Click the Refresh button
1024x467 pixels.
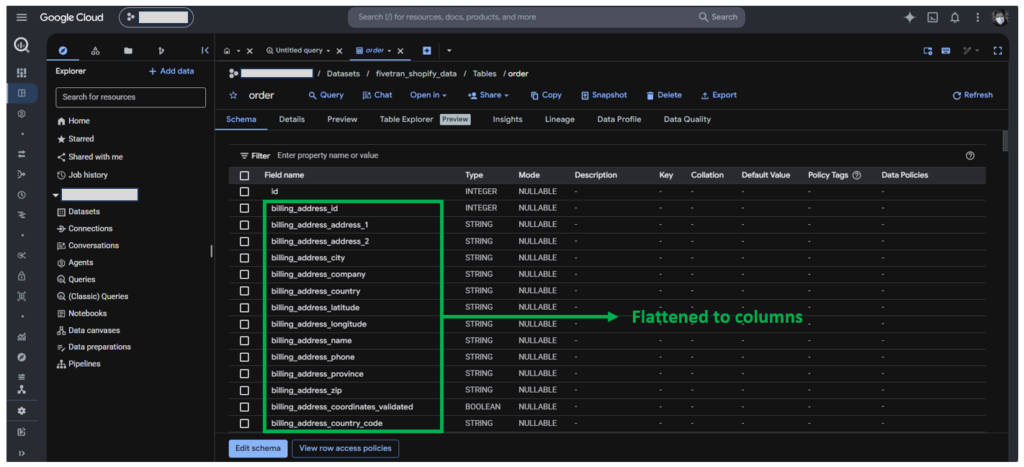tap(972, 95)
